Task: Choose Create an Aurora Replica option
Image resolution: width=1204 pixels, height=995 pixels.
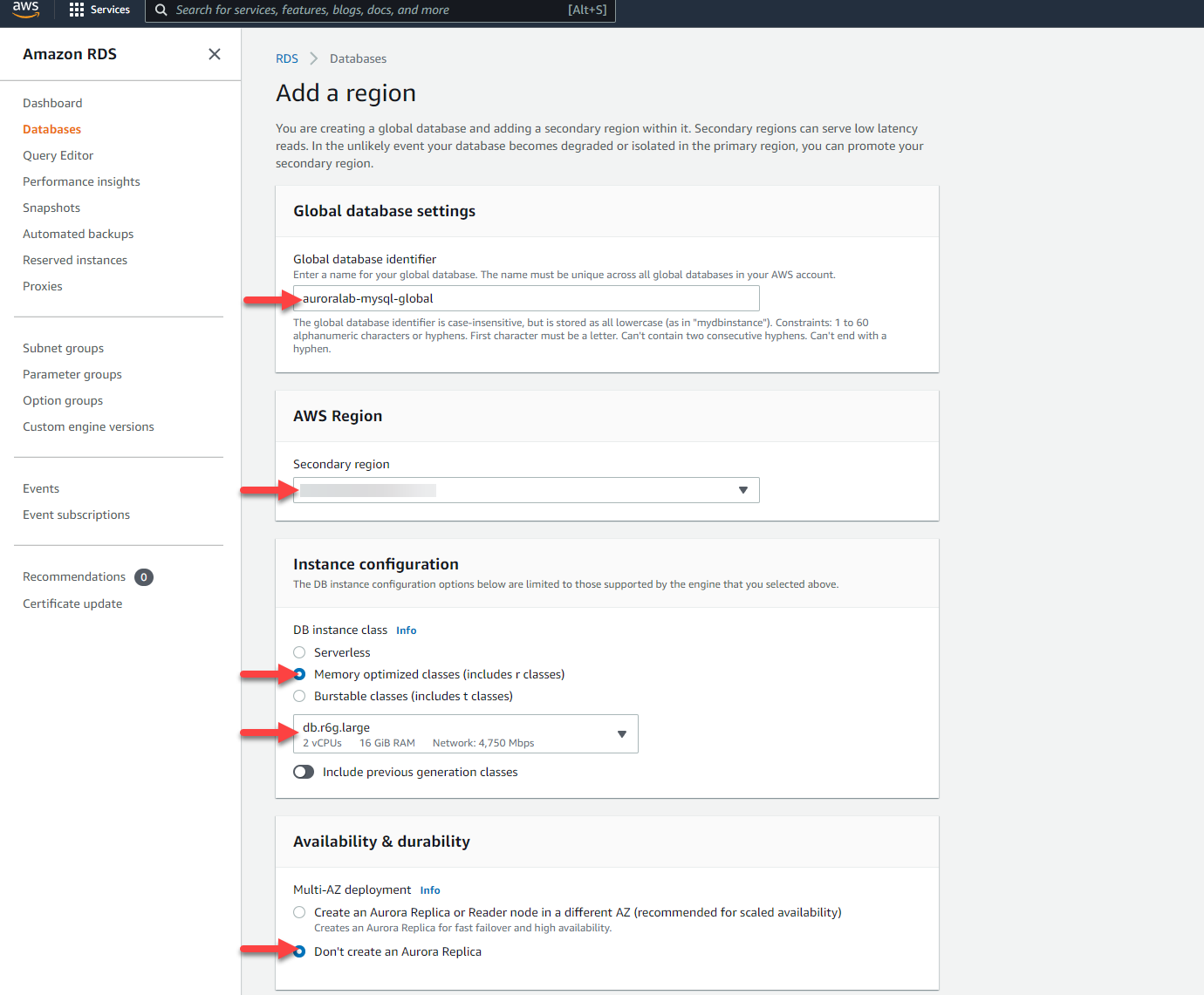Action: (299, 911)
